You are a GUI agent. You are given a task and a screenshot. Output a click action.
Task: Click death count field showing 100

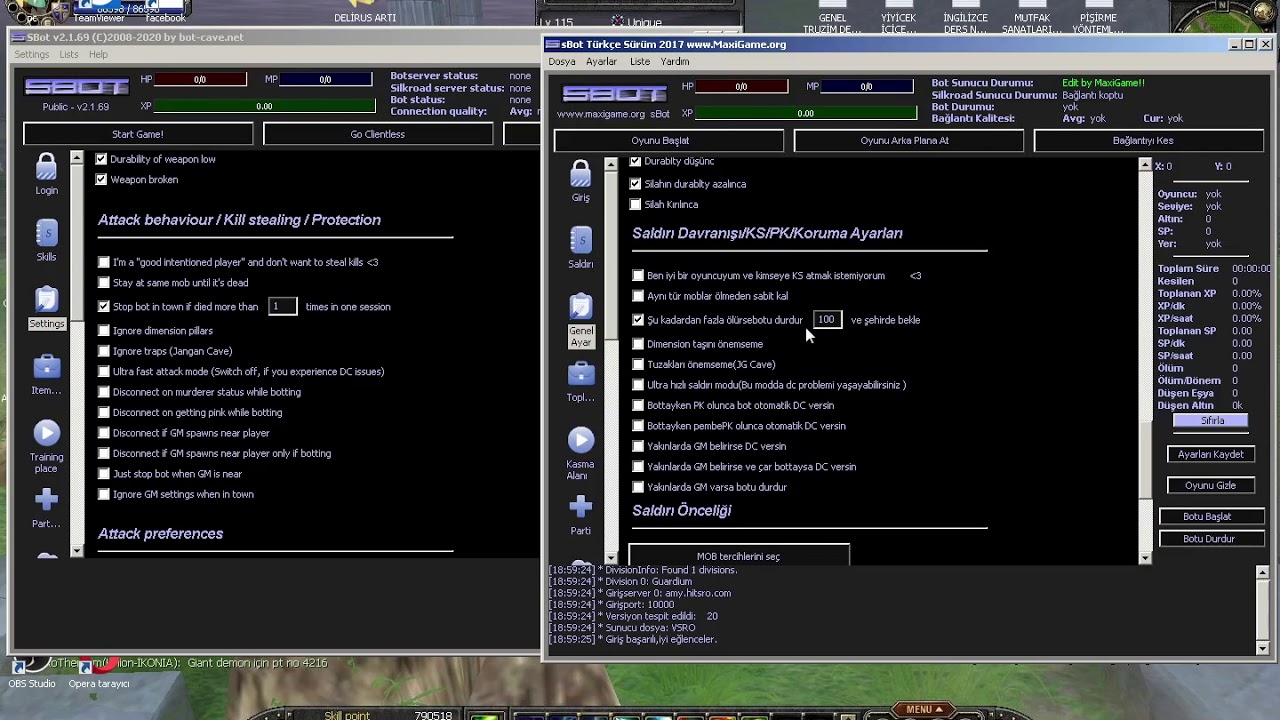click(827, 320)
